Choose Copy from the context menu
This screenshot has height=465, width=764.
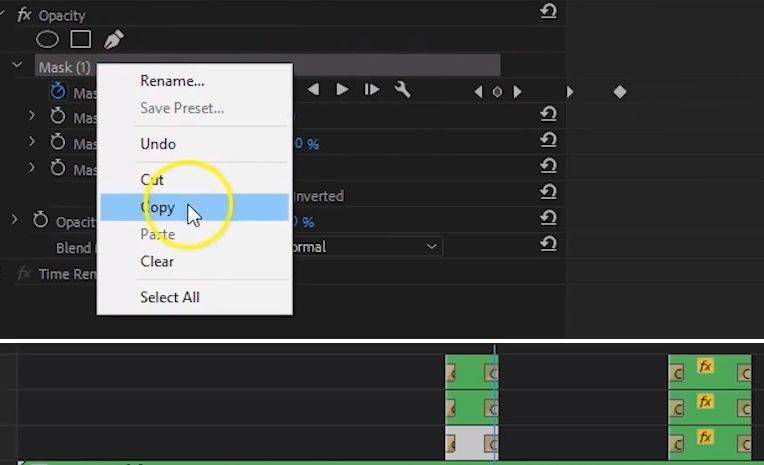coord(158,208)
